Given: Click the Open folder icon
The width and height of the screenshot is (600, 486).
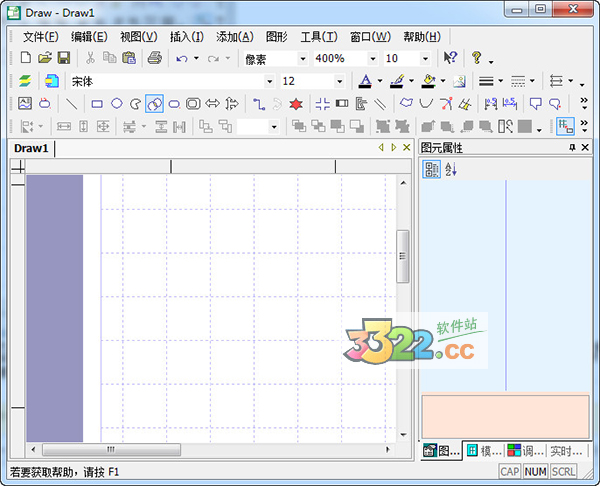Looking at the screenshot, I should click(x=45, y=59).
